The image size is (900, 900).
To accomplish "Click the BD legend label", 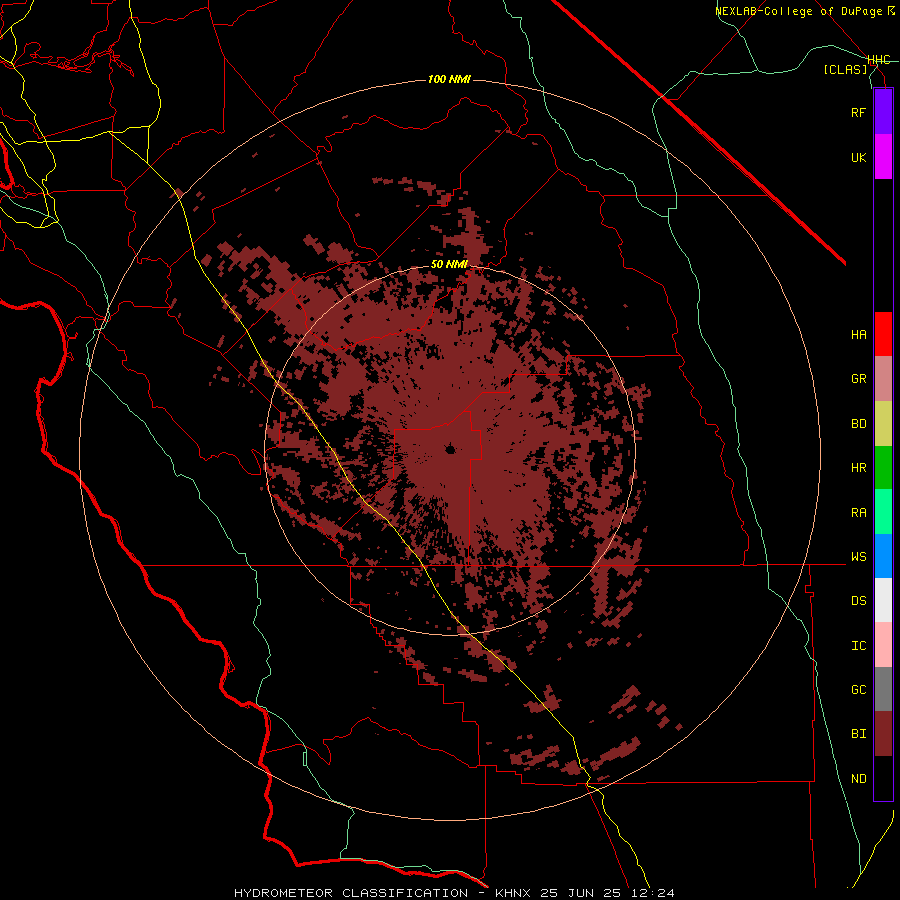I will pyautogui.click(x=858, y=424).
